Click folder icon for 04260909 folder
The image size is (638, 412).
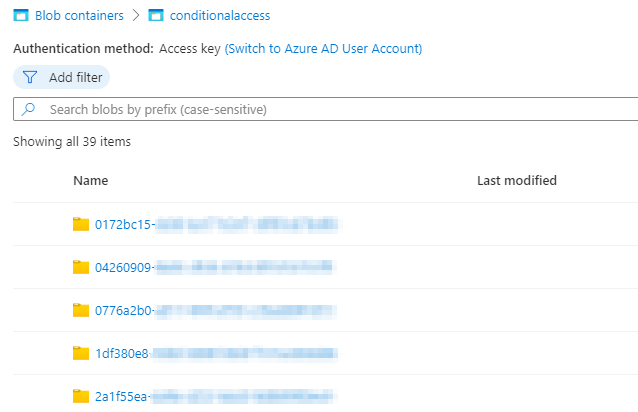click(81, 267)
